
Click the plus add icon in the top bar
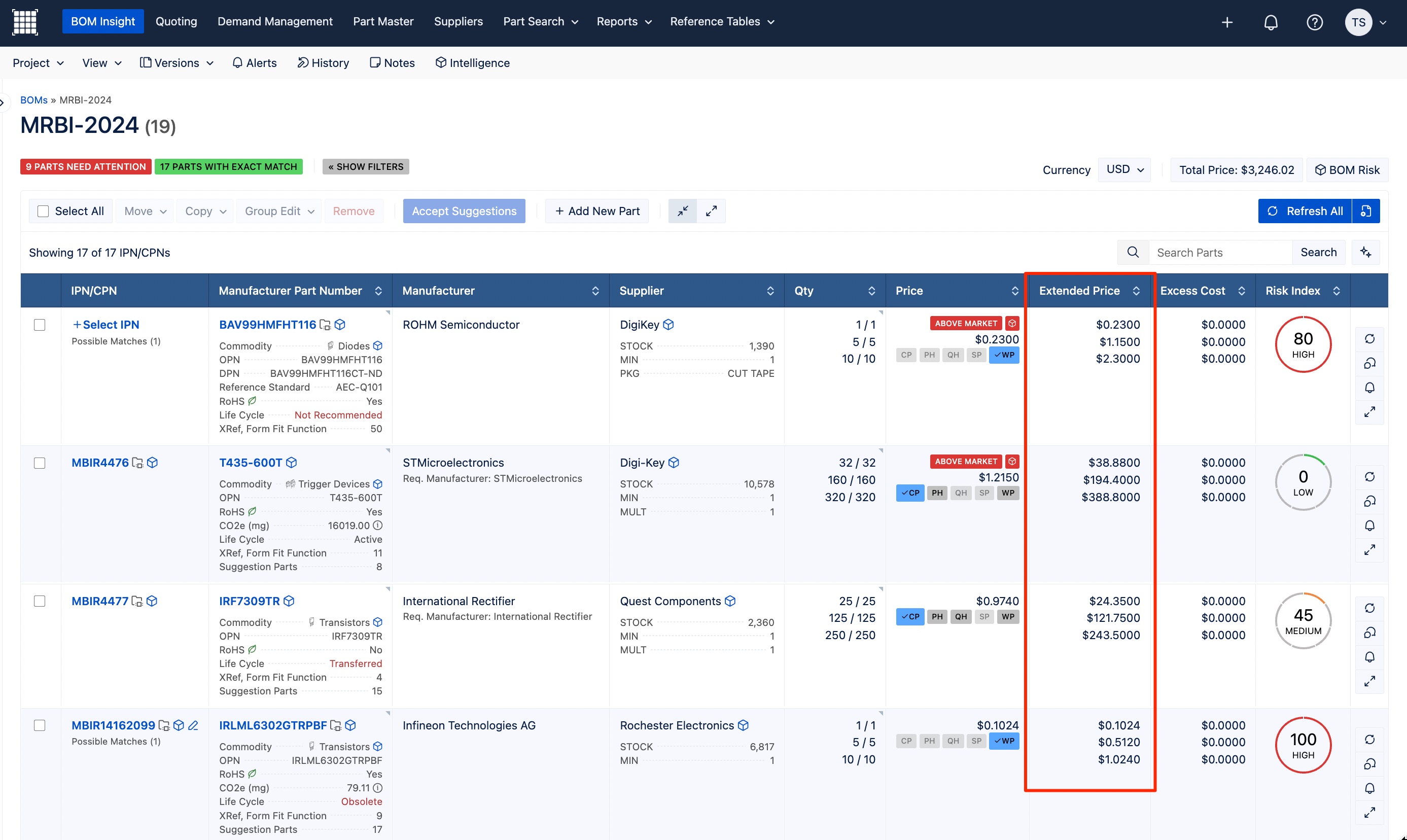click(x=1227, y=22)
